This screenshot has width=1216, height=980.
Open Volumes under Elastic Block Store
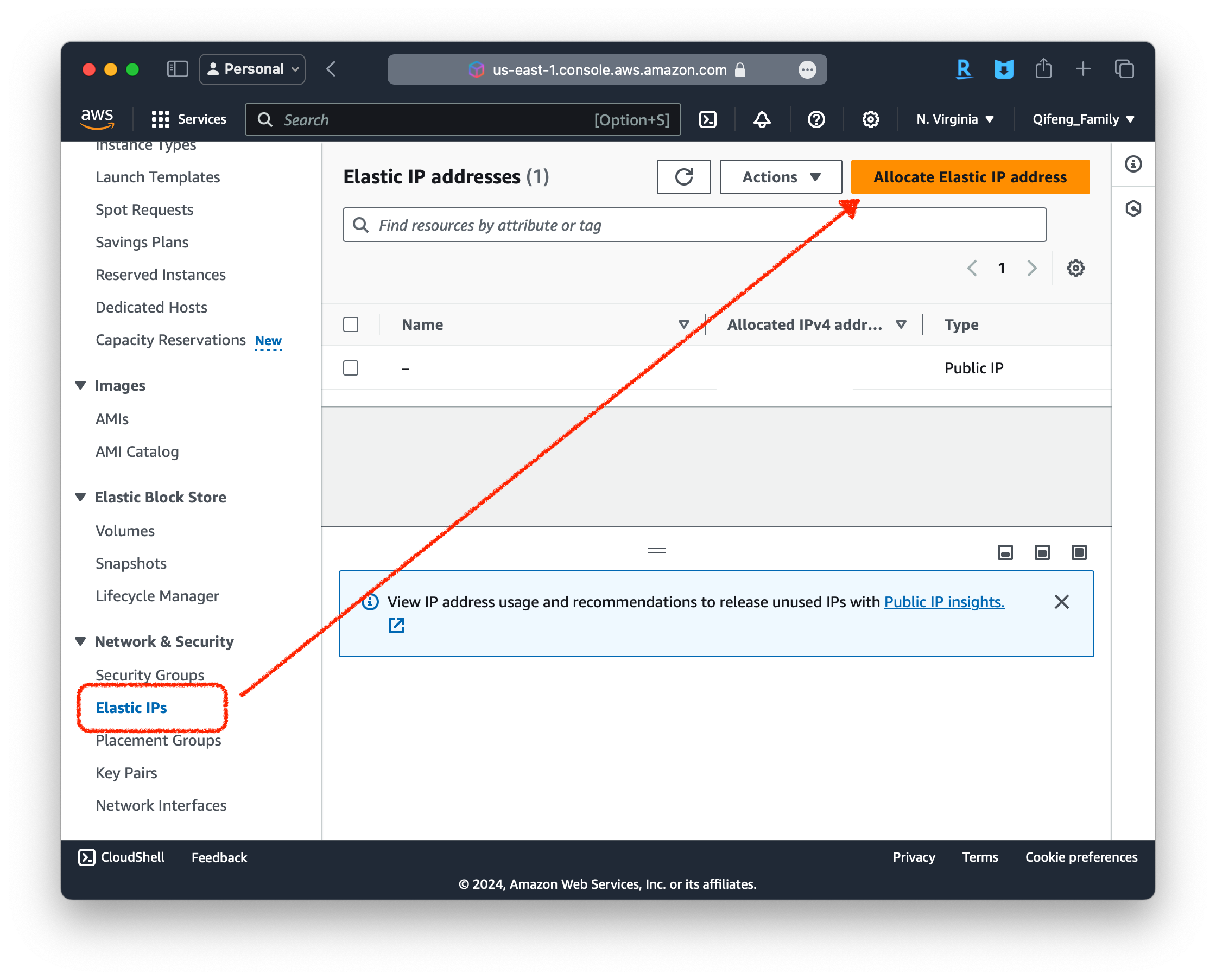(x=125, y=531)
